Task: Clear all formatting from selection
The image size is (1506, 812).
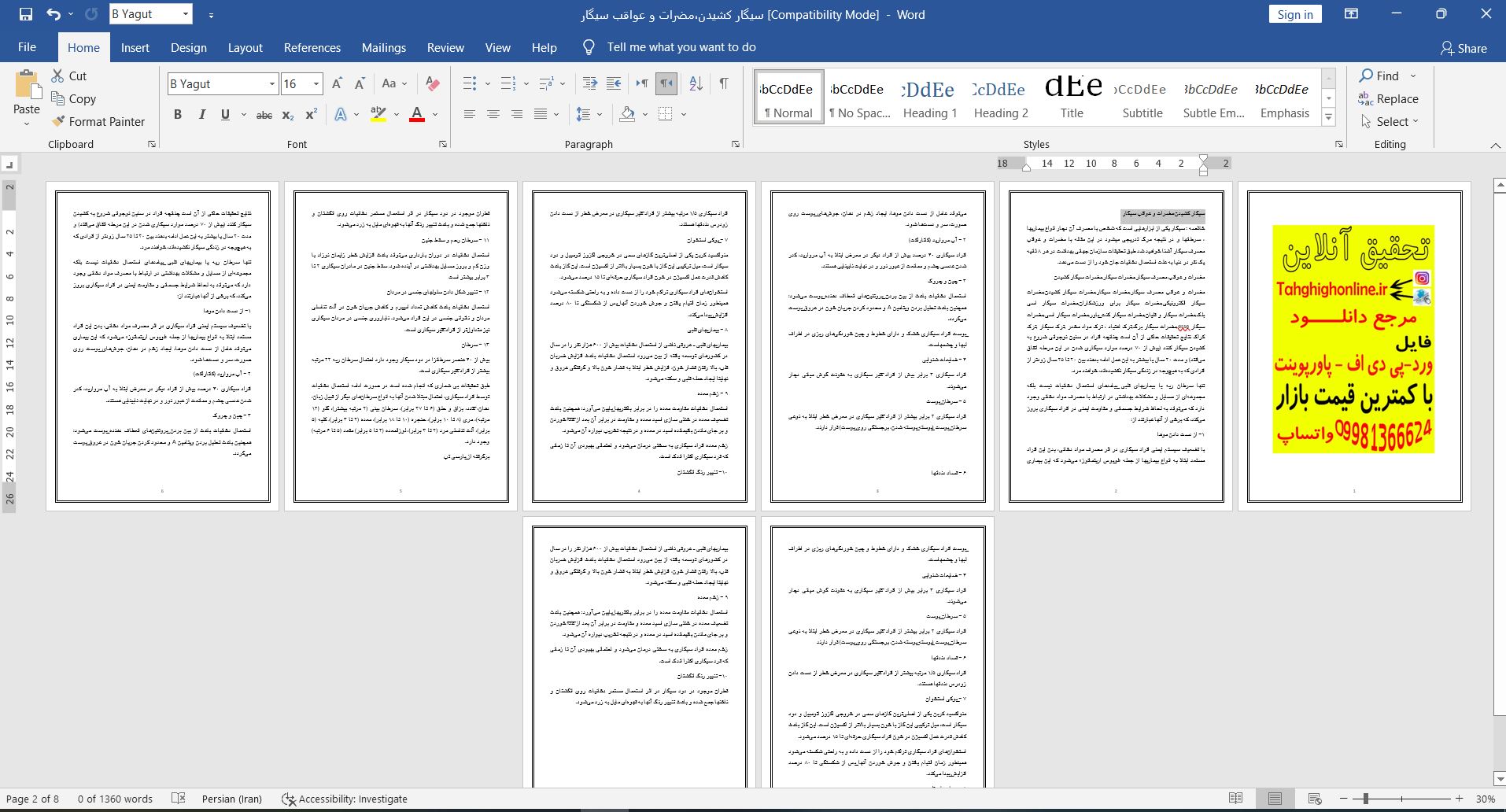Action: coord(432,83)
